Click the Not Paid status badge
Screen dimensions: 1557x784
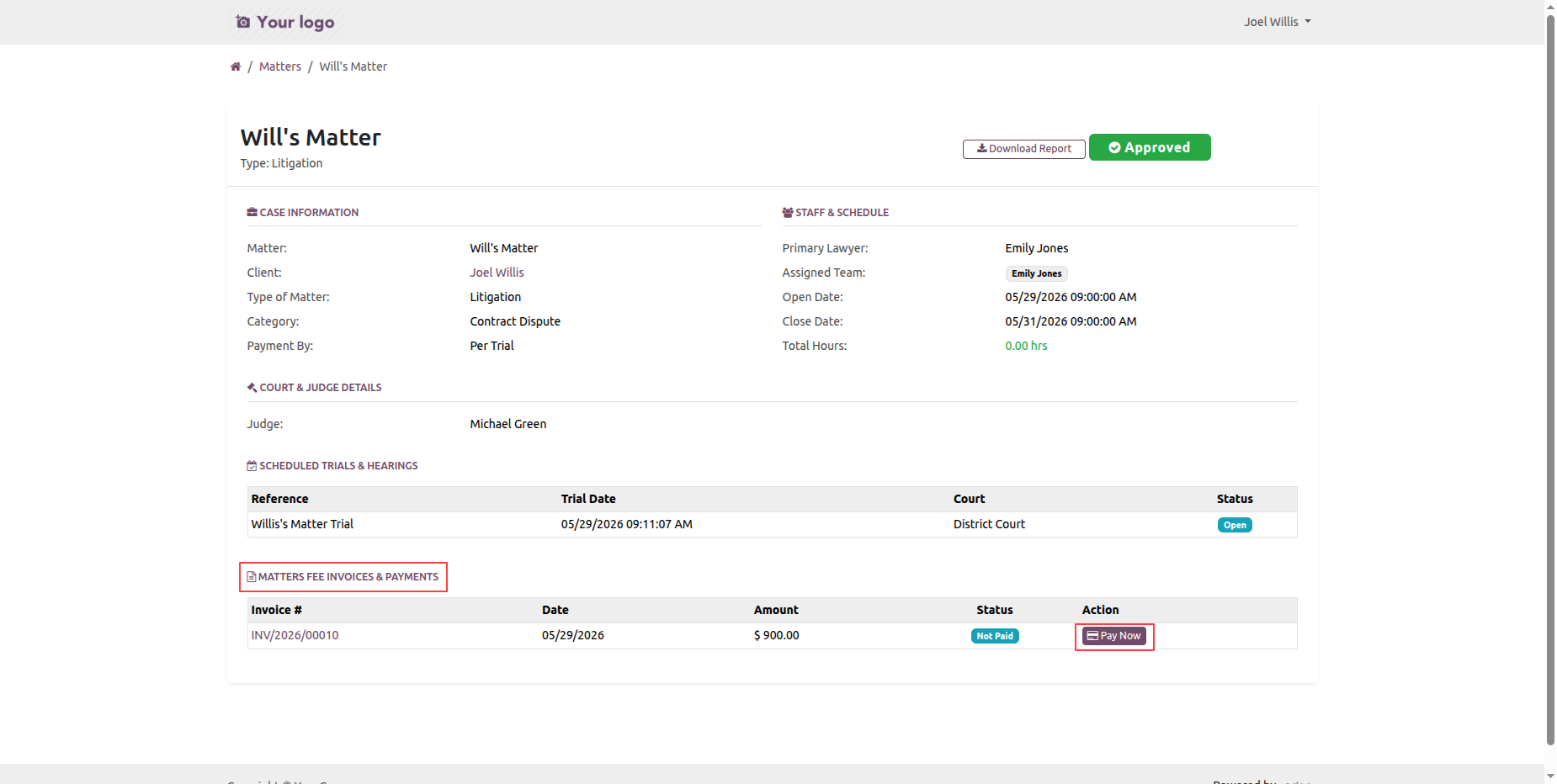(x=995, y=636)
